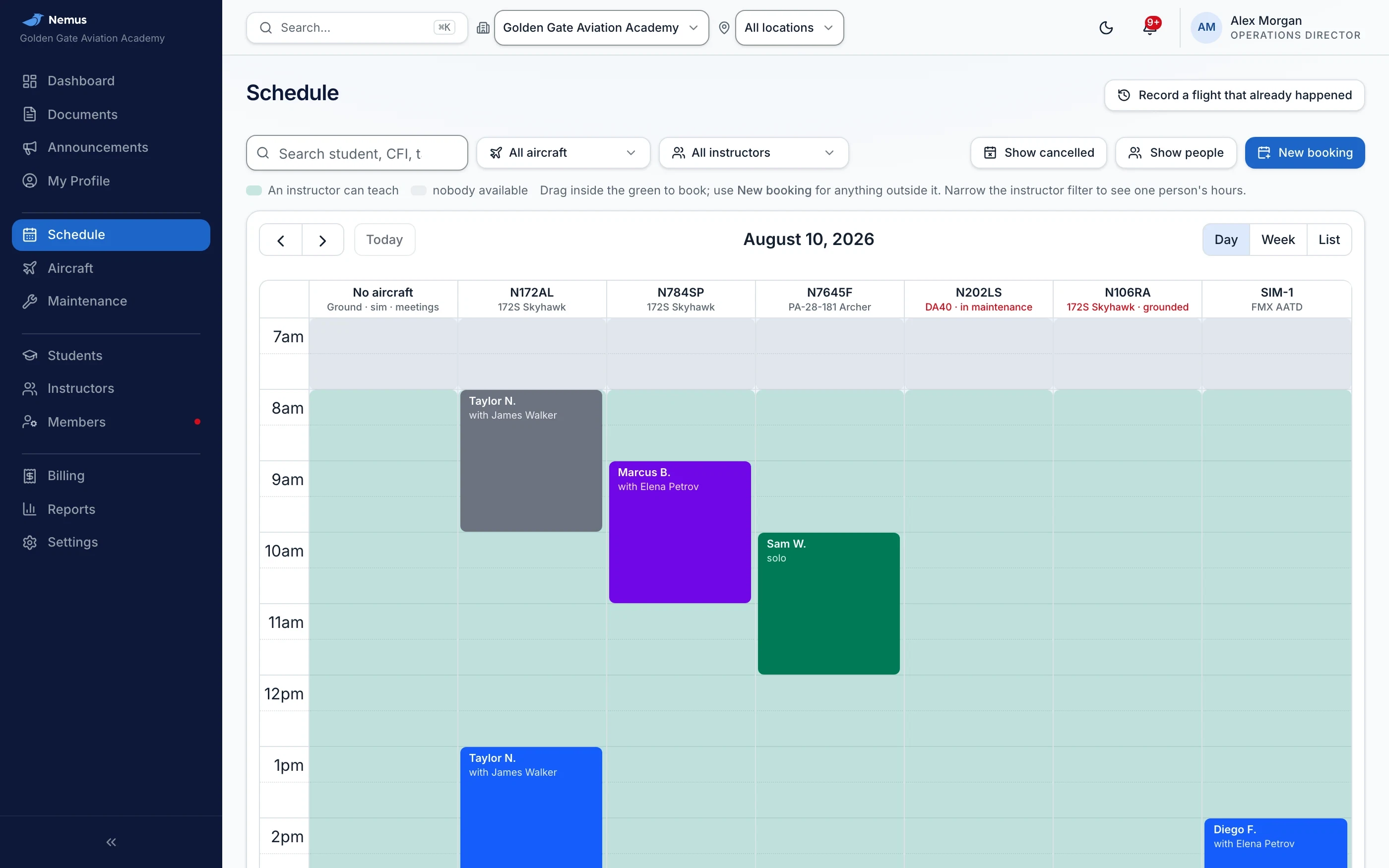Go to next day arrow
1389x868 pixels.
coord(322,240)
